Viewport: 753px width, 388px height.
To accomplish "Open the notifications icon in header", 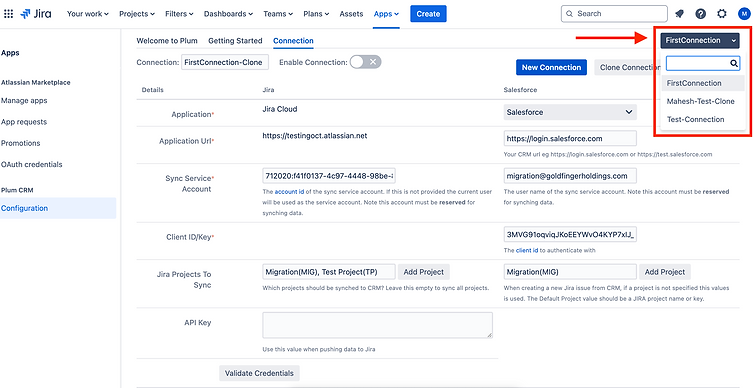I will tap(680, 14).
